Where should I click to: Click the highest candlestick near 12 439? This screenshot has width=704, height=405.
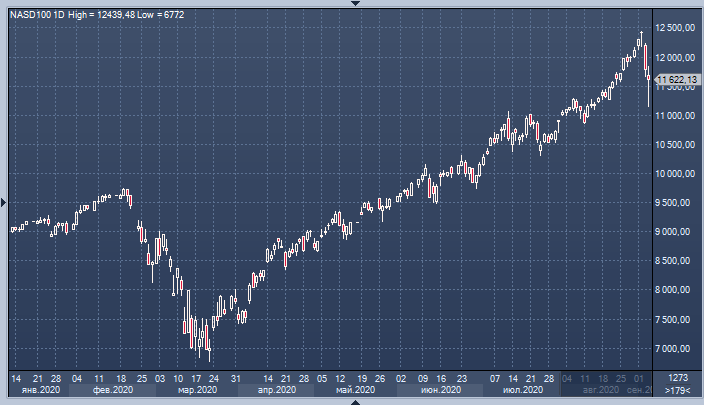[x=641, y=38]
